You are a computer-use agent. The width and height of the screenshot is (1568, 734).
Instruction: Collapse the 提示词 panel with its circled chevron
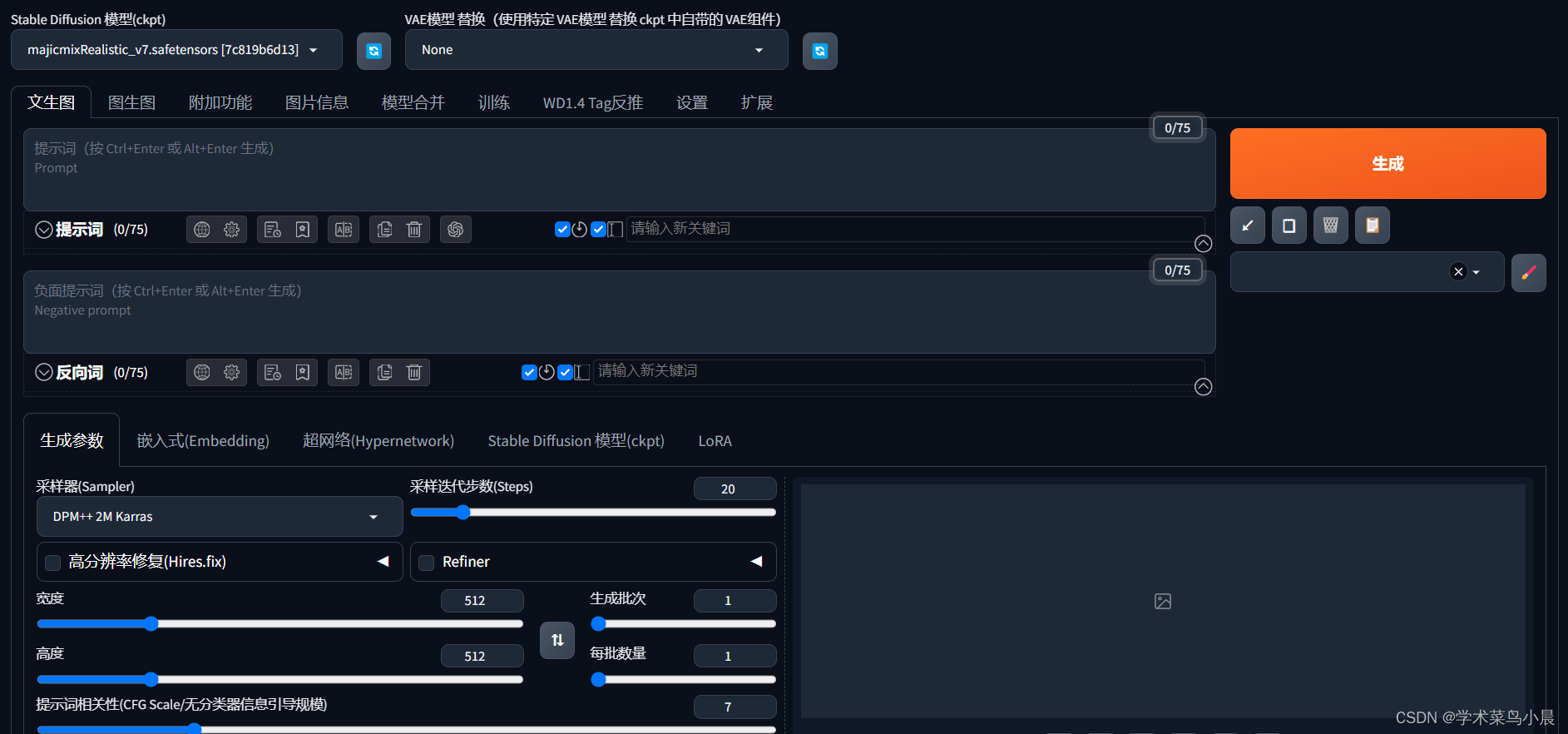[44, 230]
